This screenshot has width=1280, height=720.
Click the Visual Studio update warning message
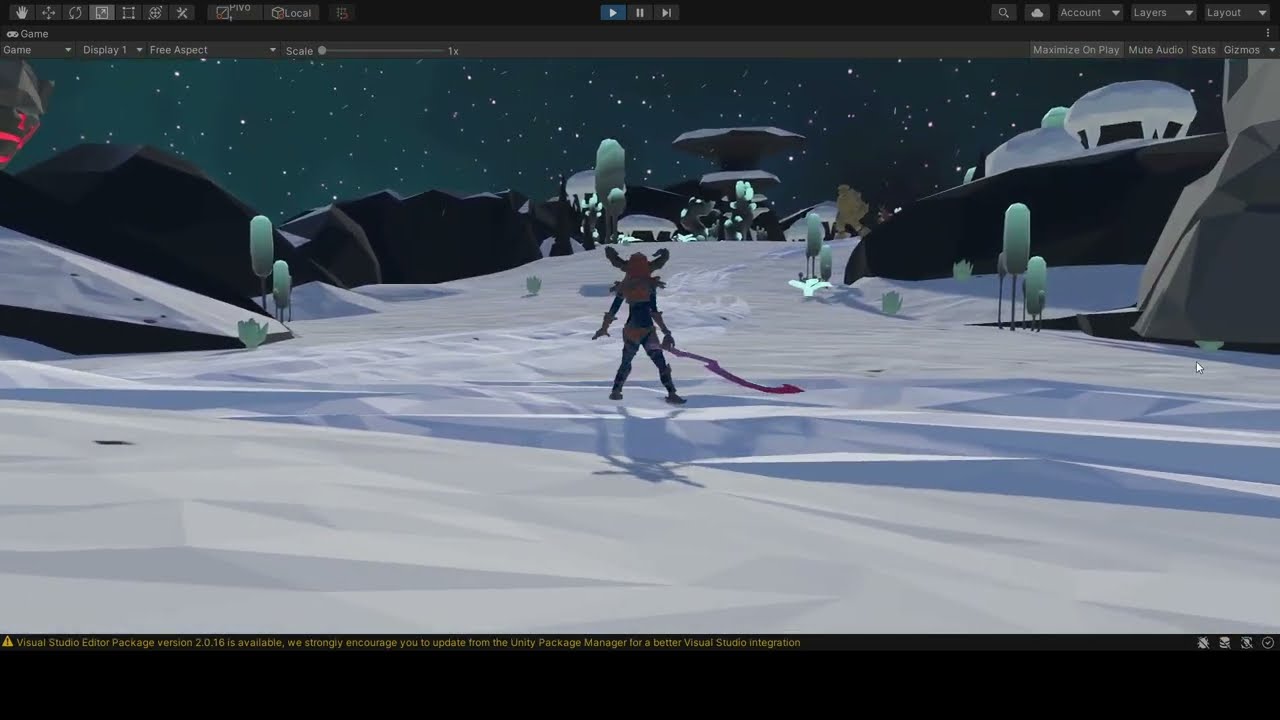(408, 643)
